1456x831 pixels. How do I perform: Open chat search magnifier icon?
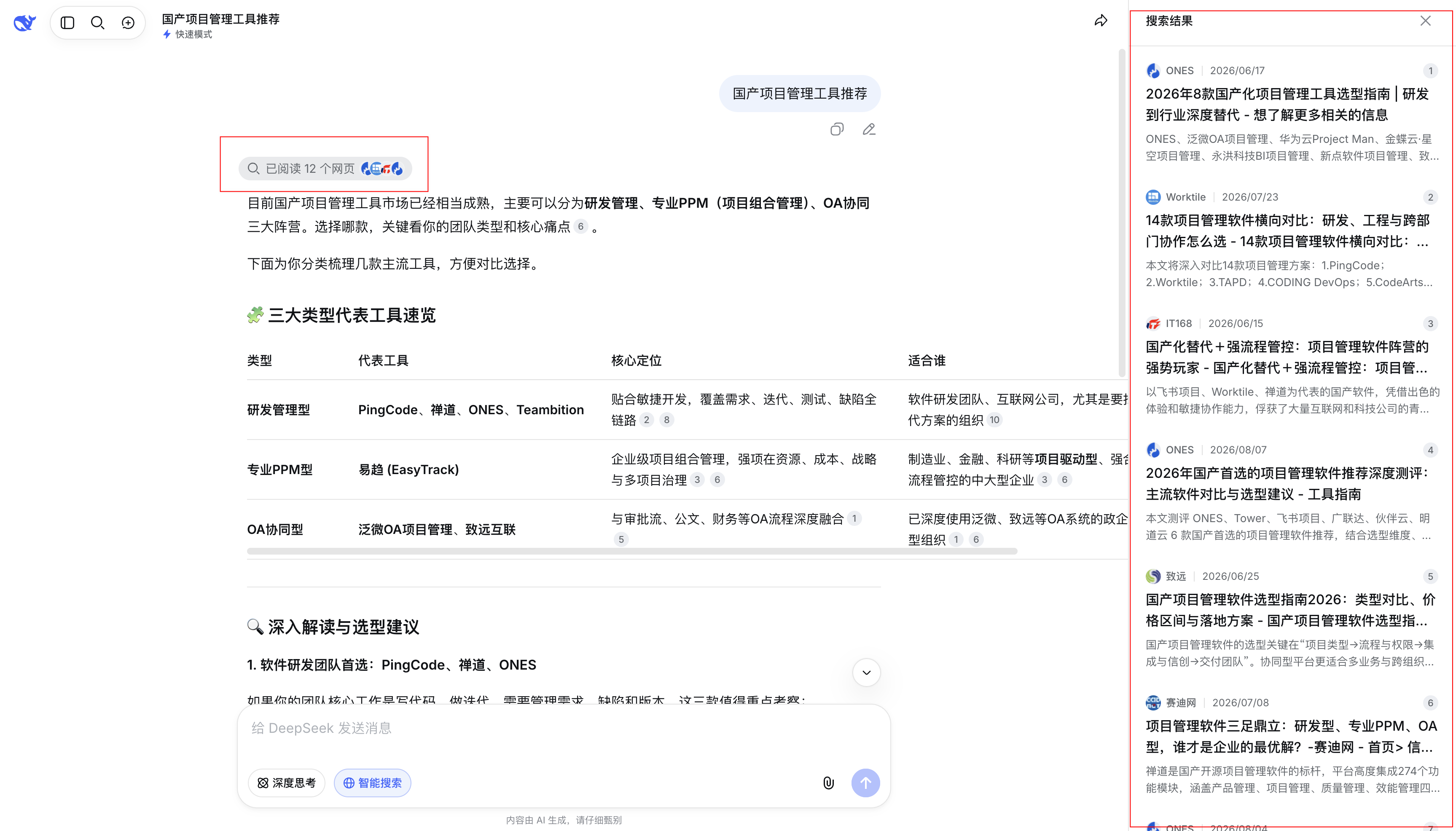click(x=98, y=23)
